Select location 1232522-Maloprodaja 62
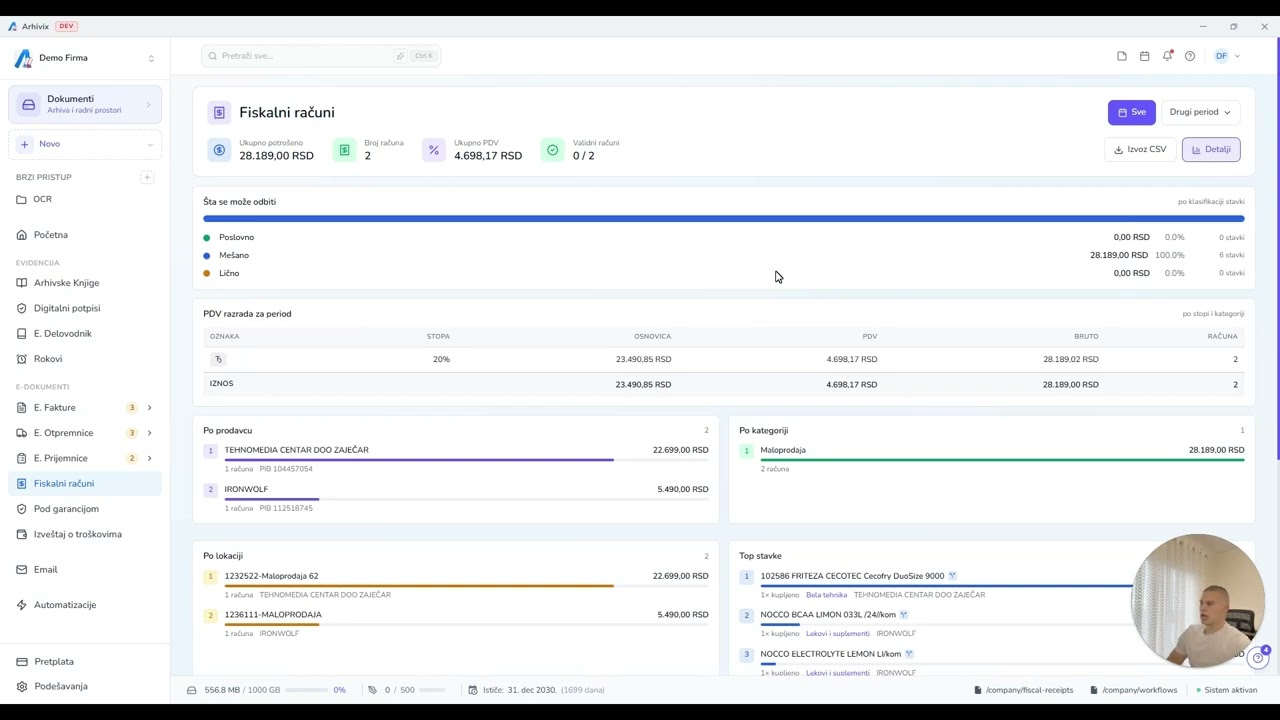Image resolution: width=1280 pixels, height=720 pixels. (x=456, y=584)
